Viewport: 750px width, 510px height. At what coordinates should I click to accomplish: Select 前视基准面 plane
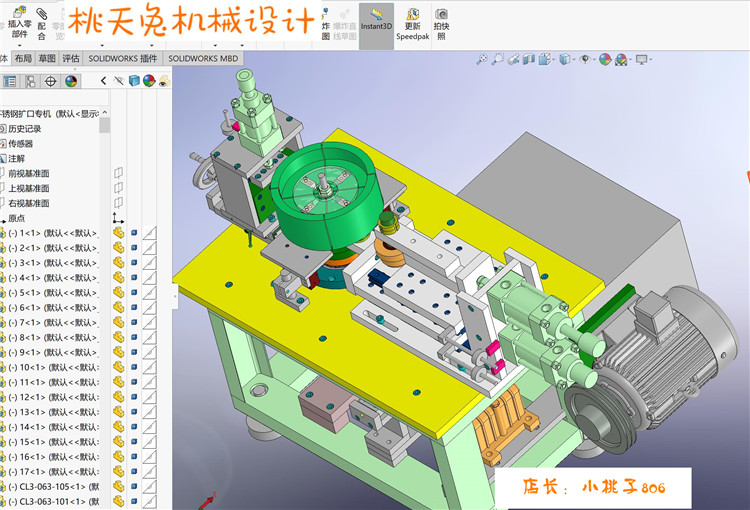click(x=29, y=173)
